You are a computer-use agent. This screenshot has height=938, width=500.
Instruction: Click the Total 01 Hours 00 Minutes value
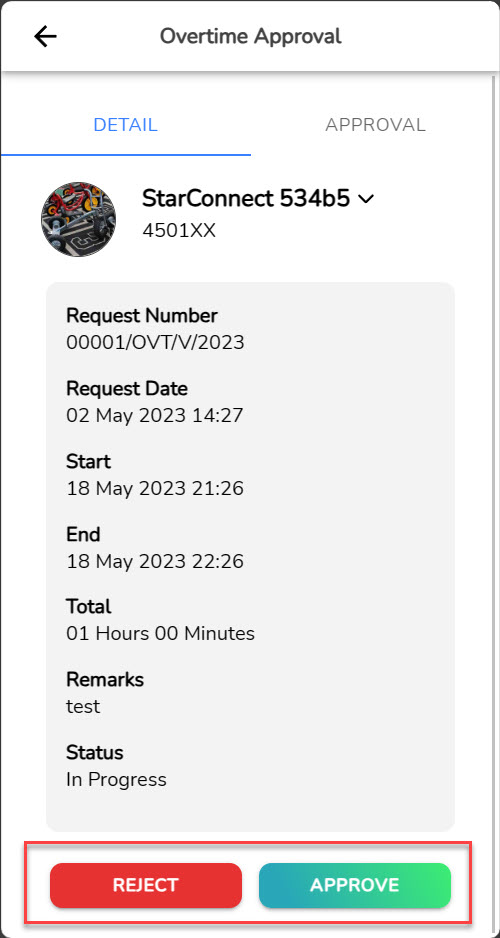tap(160, 634)
